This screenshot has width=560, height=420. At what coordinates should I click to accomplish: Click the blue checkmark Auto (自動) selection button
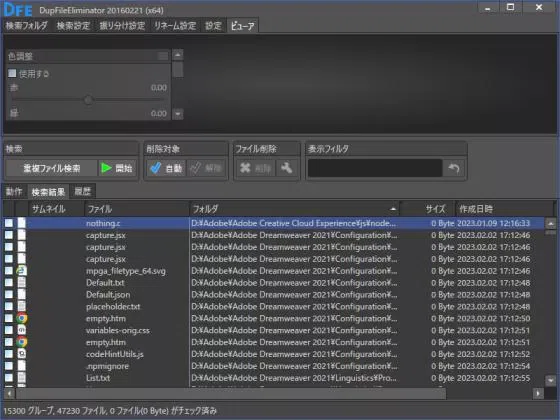click(166, 168)
